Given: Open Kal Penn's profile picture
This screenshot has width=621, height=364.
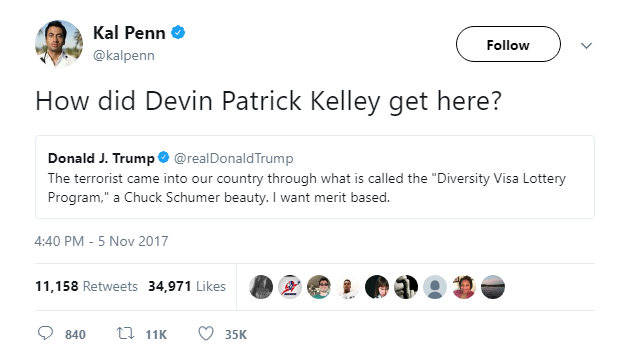Looking at the screenshot, I should (x=59, y=44).
